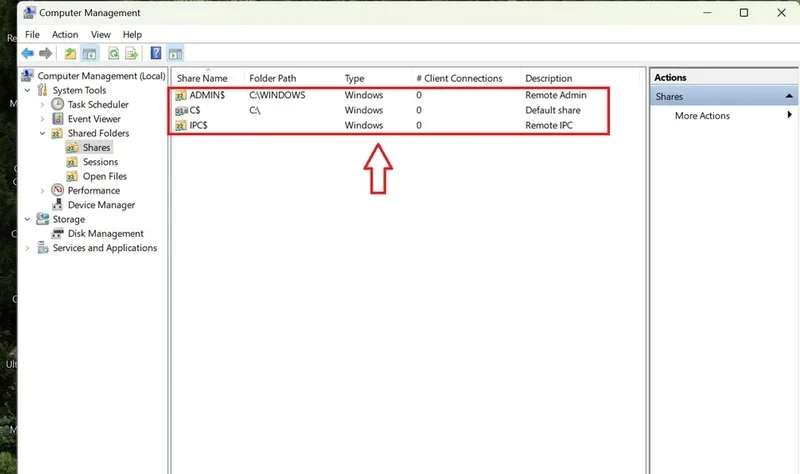The image size is (800, 474).
Task: Click the Remote Admin description cell
Action: (556, 95)
